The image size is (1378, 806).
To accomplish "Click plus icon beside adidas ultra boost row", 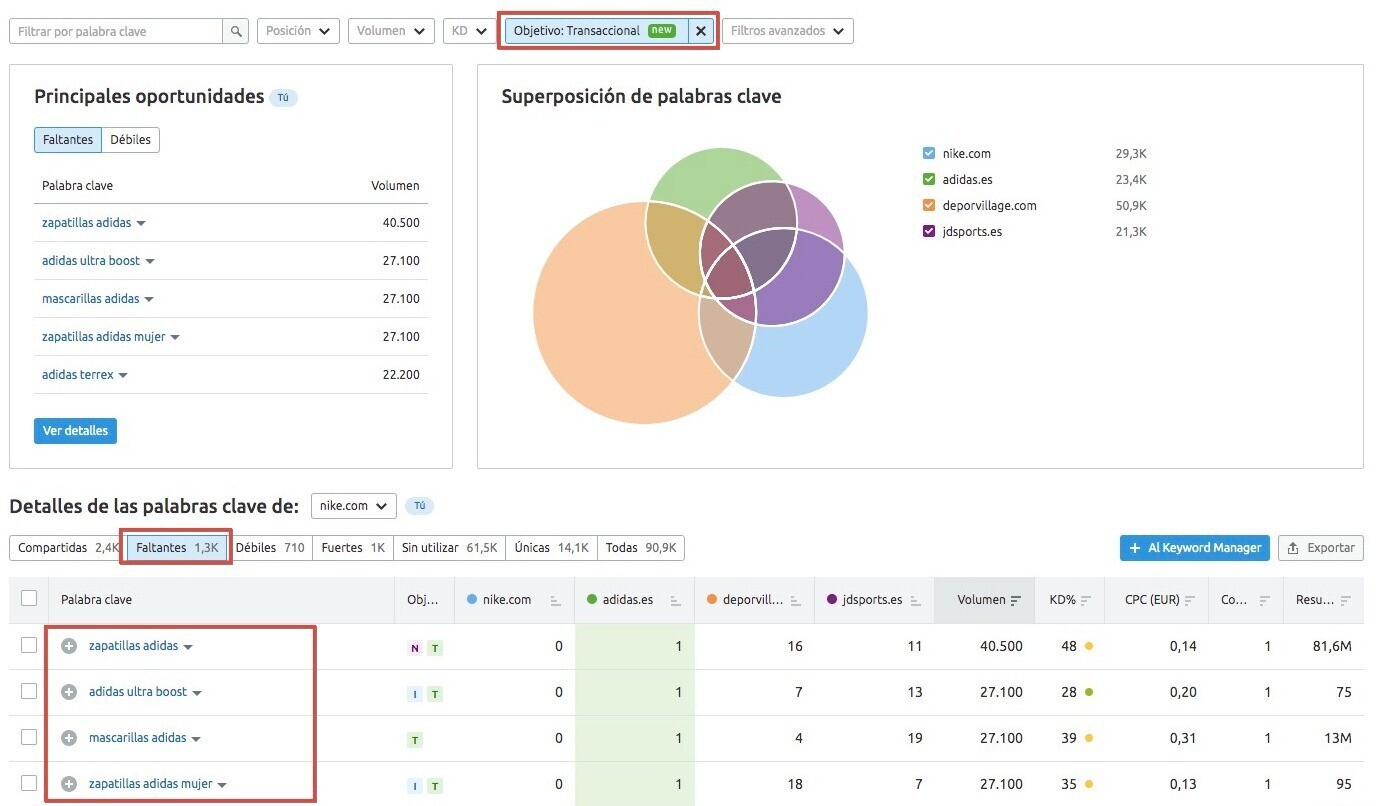I will pyautogui.click(x=69, y=692).
